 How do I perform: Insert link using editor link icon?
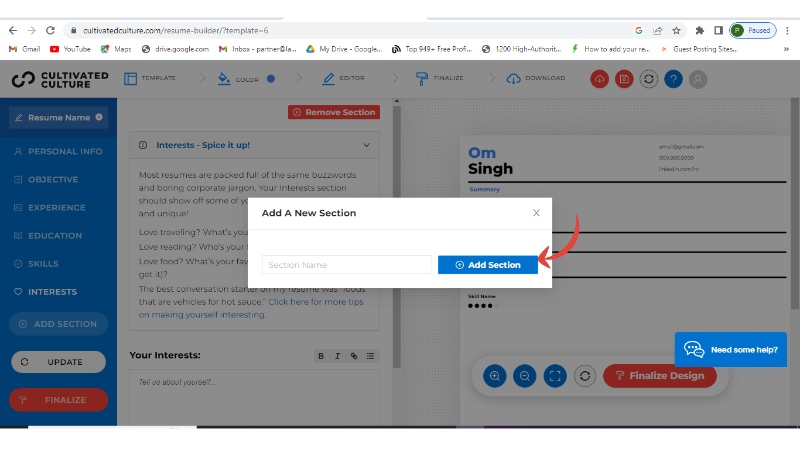pos(354,356)
